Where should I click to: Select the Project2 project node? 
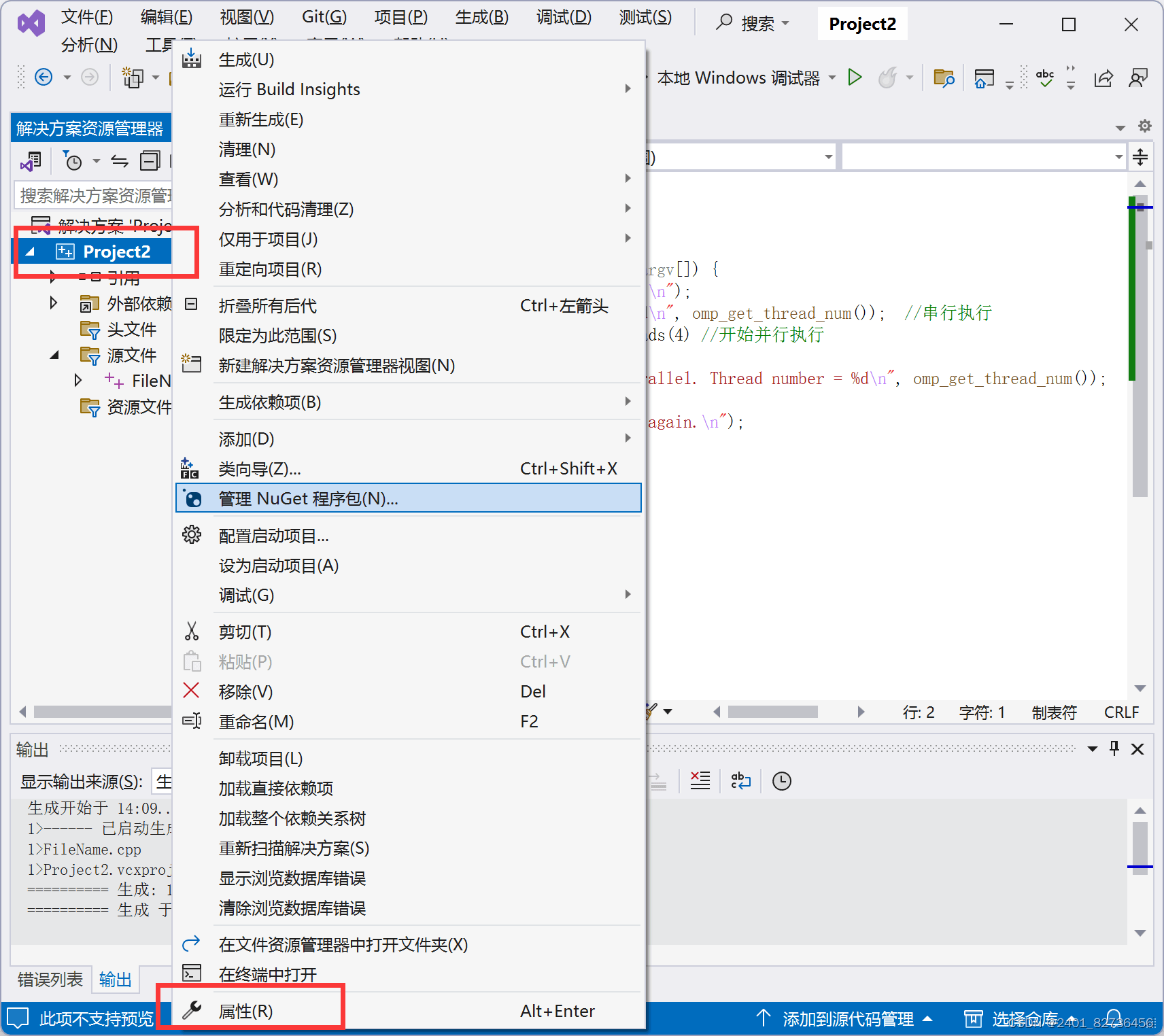(x=116, y=252)
